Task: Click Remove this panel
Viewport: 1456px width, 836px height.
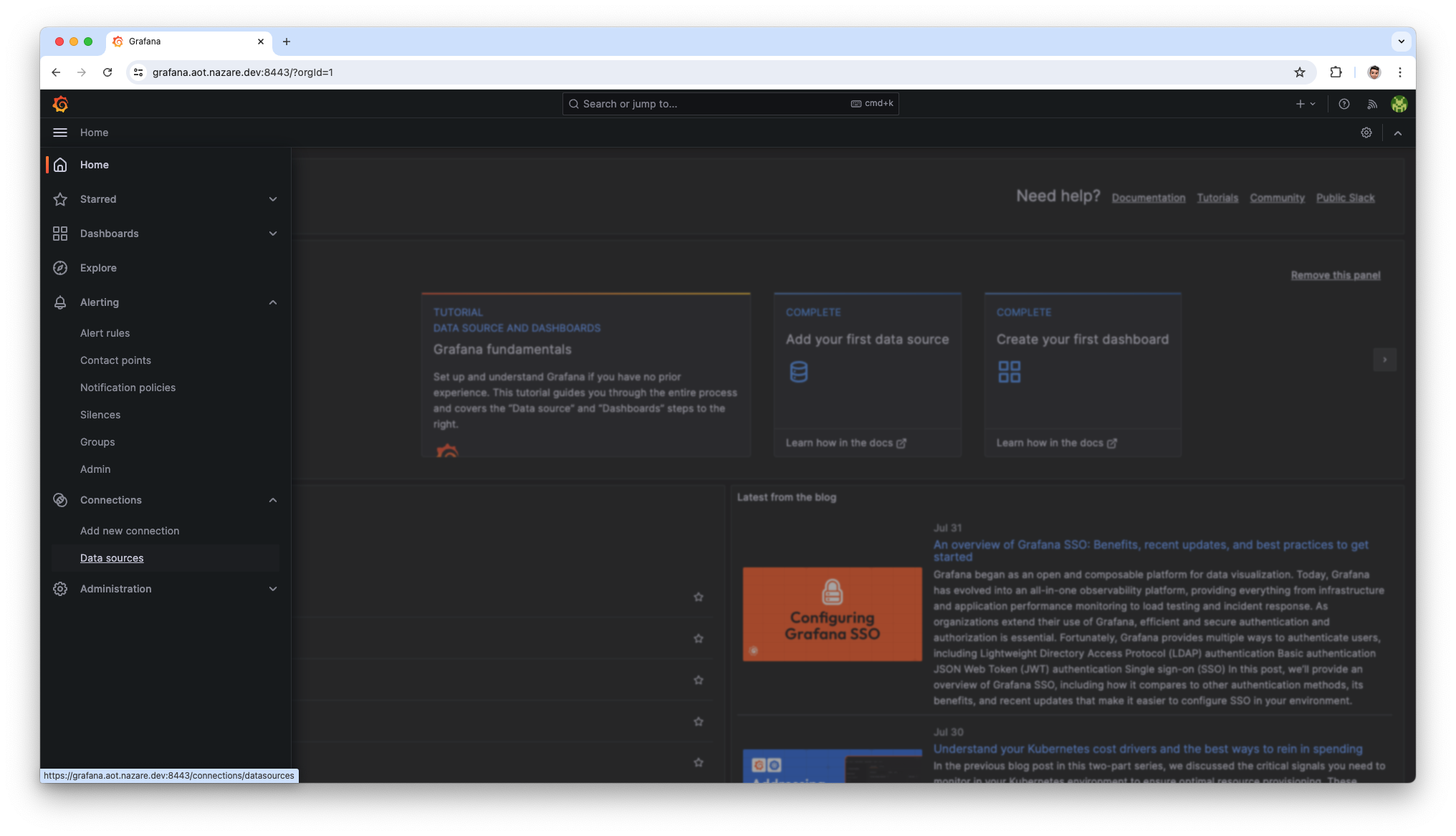Action: [x=1336, y=275]
